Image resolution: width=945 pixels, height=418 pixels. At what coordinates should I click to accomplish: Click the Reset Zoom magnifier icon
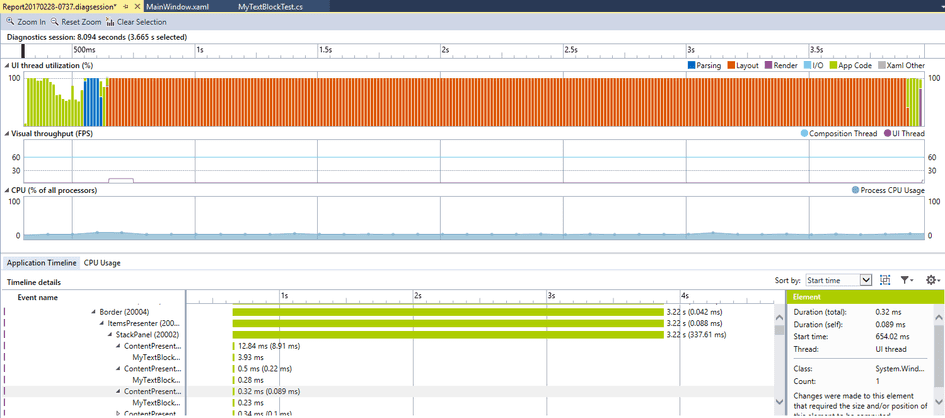[55, 22]
